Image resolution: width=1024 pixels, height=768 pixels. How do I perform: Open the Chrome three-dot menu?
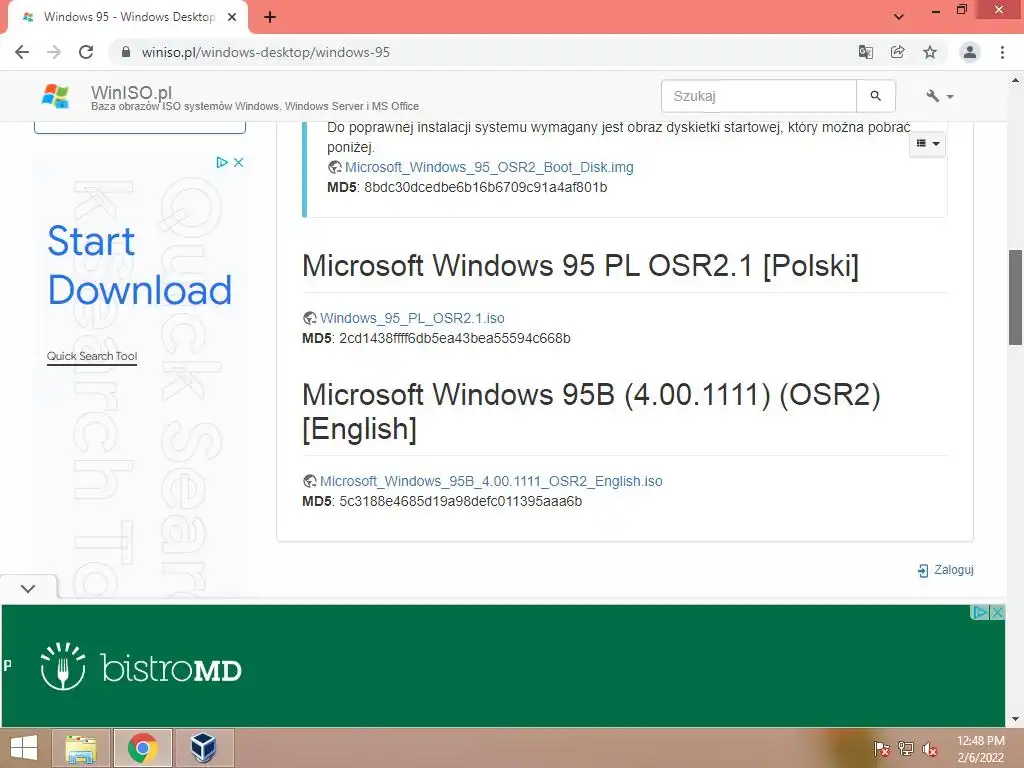1002,52
